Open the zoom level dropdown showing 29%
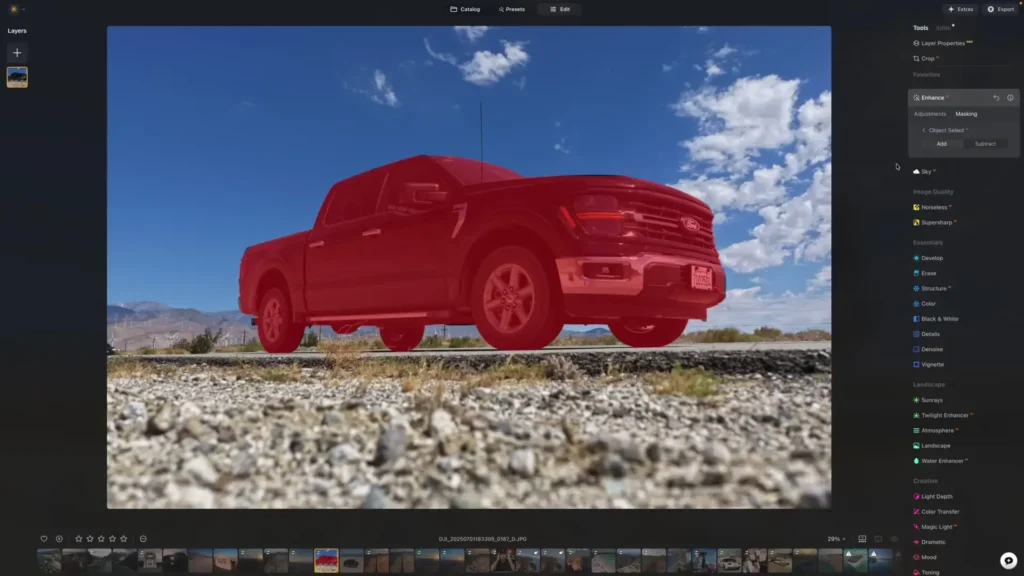1024x576 pixels. 835,537
